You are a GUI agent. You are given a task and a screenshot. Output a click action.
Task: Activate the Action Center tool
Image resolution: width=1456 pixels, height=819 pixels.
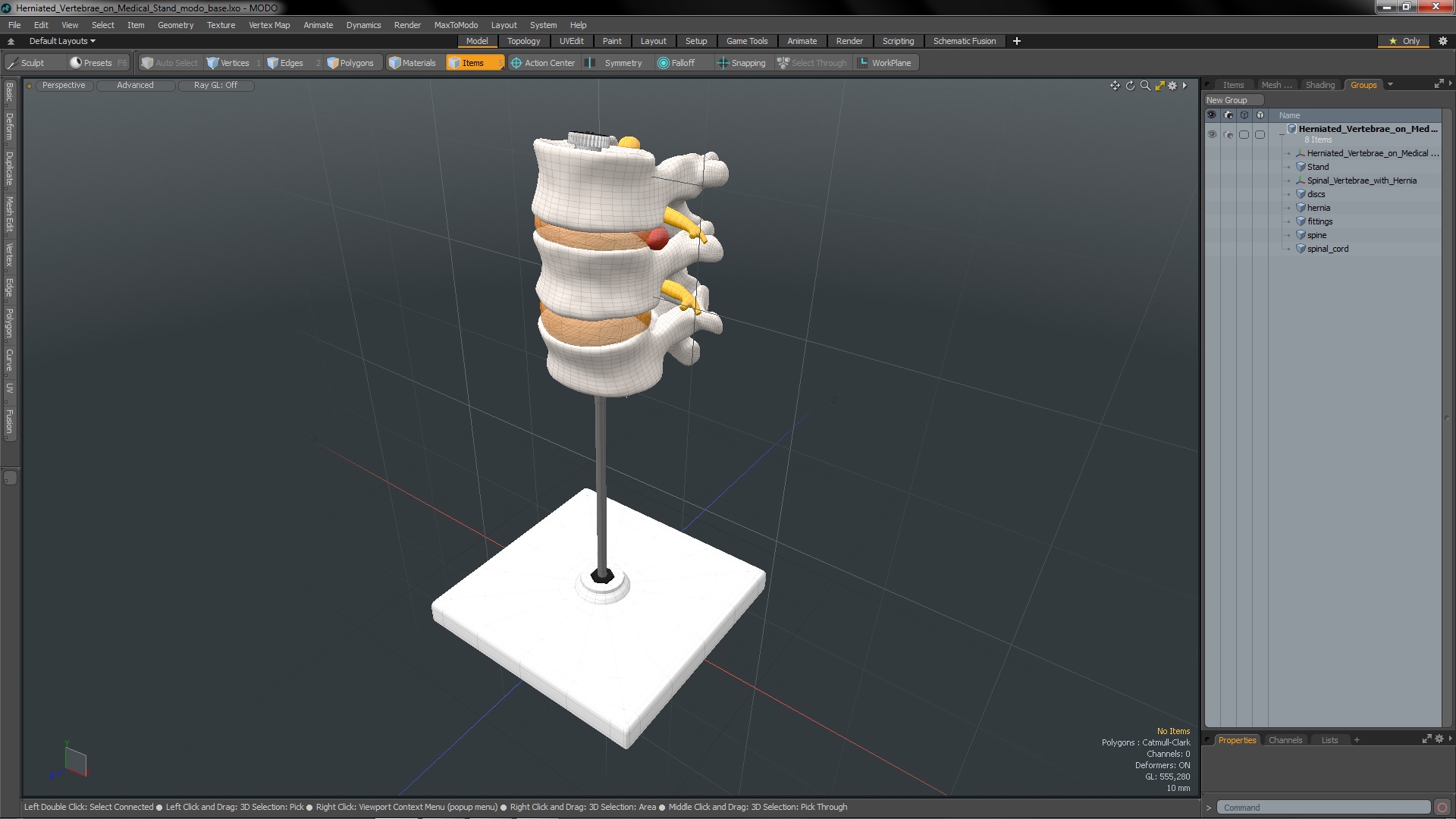tap(543, 63)
